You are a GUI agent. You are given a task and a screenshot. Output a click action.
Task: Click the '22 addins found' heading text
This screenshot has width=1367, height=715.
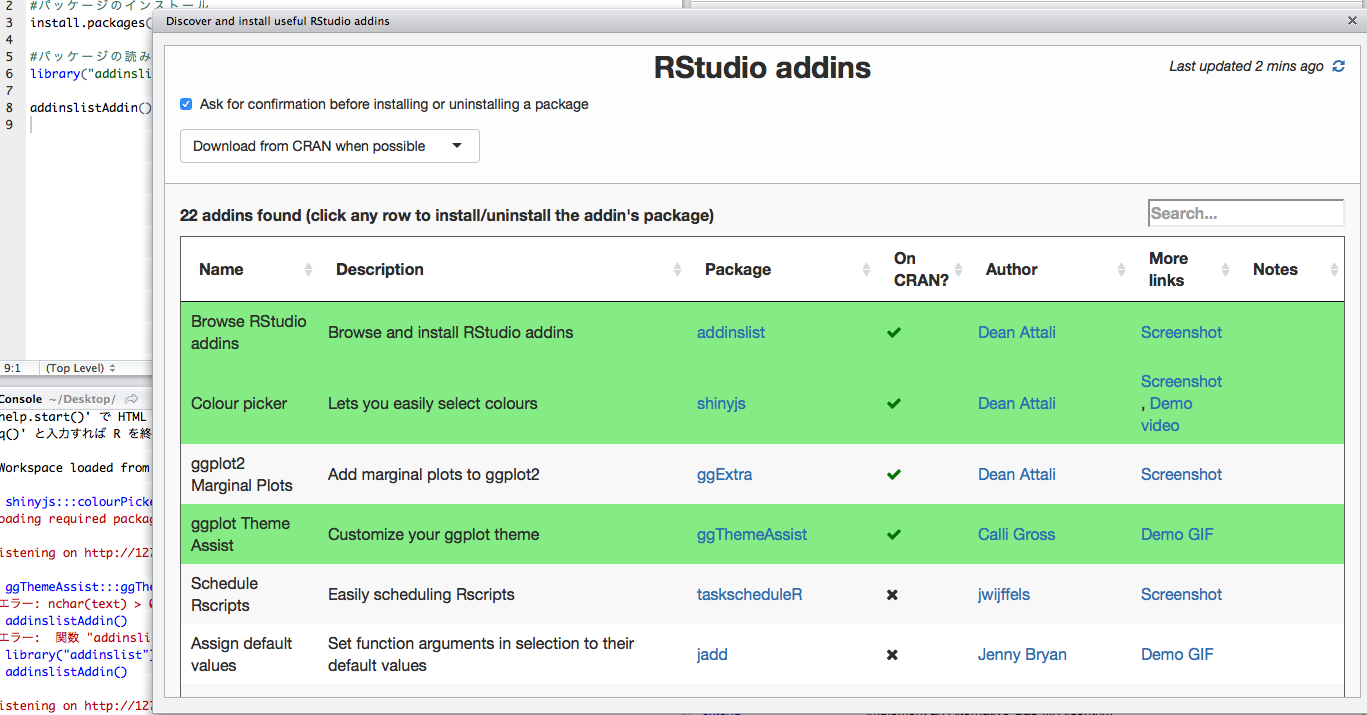447,215
